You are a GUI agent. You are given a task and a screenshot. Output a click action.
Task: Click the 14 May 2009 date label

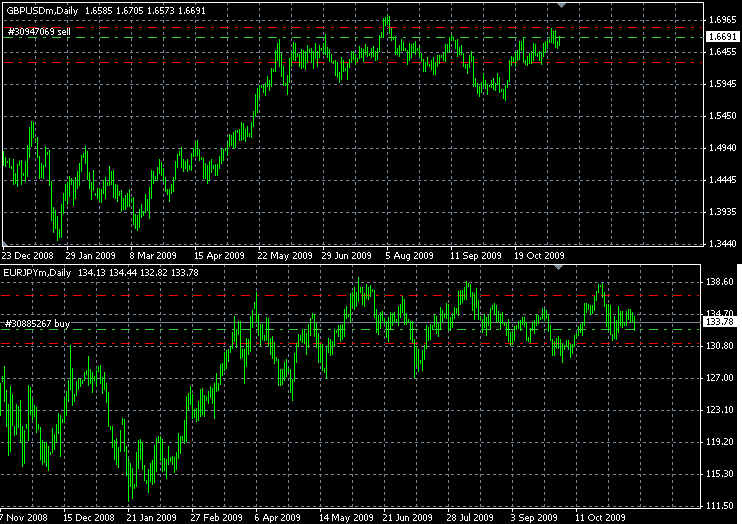coord(346,517)
